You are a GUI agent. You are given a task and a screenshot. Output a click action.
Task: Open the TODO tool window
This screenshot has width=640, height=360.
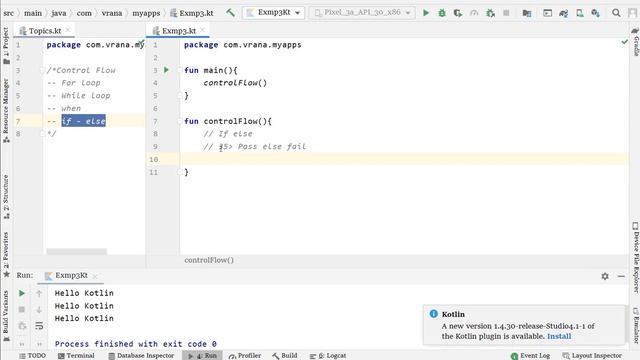(32, 356)
